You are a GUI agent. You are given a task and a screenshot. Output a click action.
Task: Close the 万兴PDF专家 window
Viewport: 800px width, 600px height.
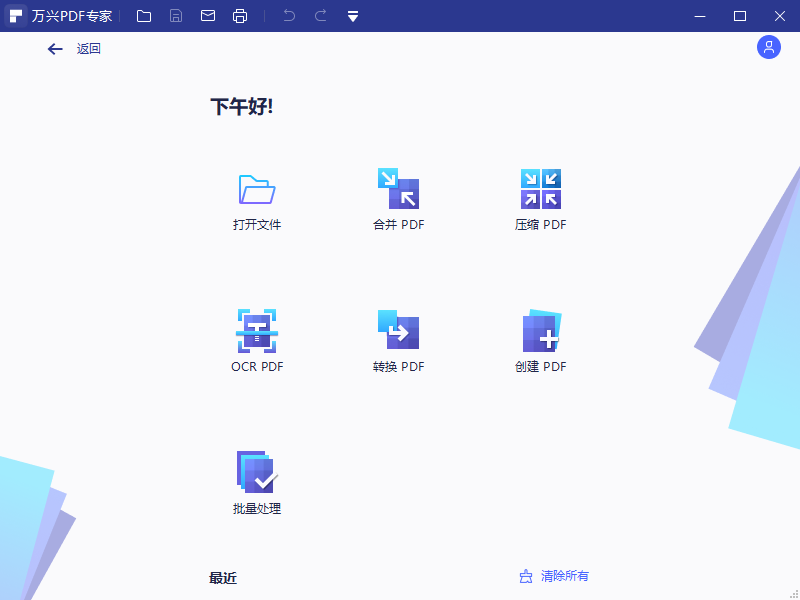780,16
